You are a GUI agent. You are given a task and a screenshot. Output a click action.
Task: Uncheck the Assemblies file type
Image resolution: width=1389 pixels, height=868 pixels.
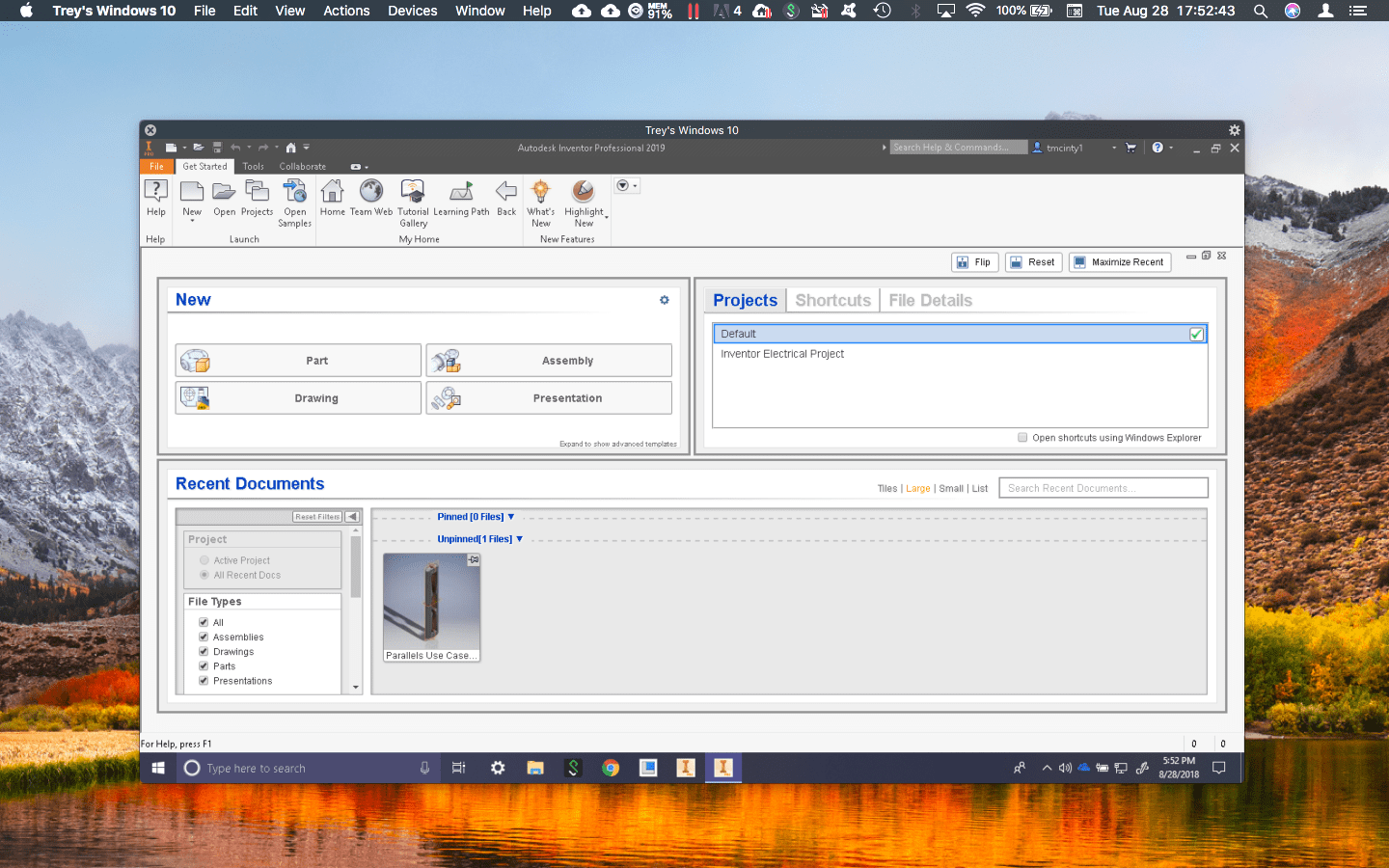coord(204,637)
